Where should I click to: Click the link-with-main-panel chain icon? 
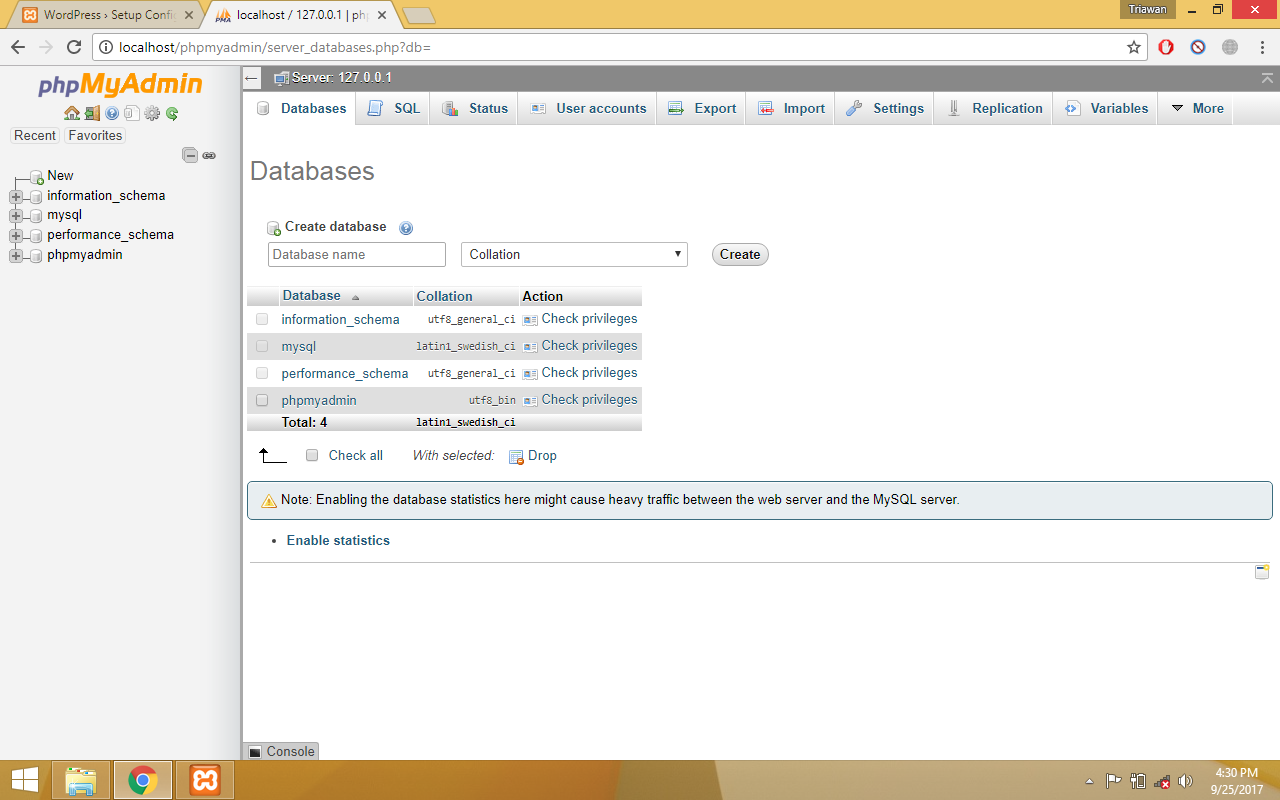(209, 155)
